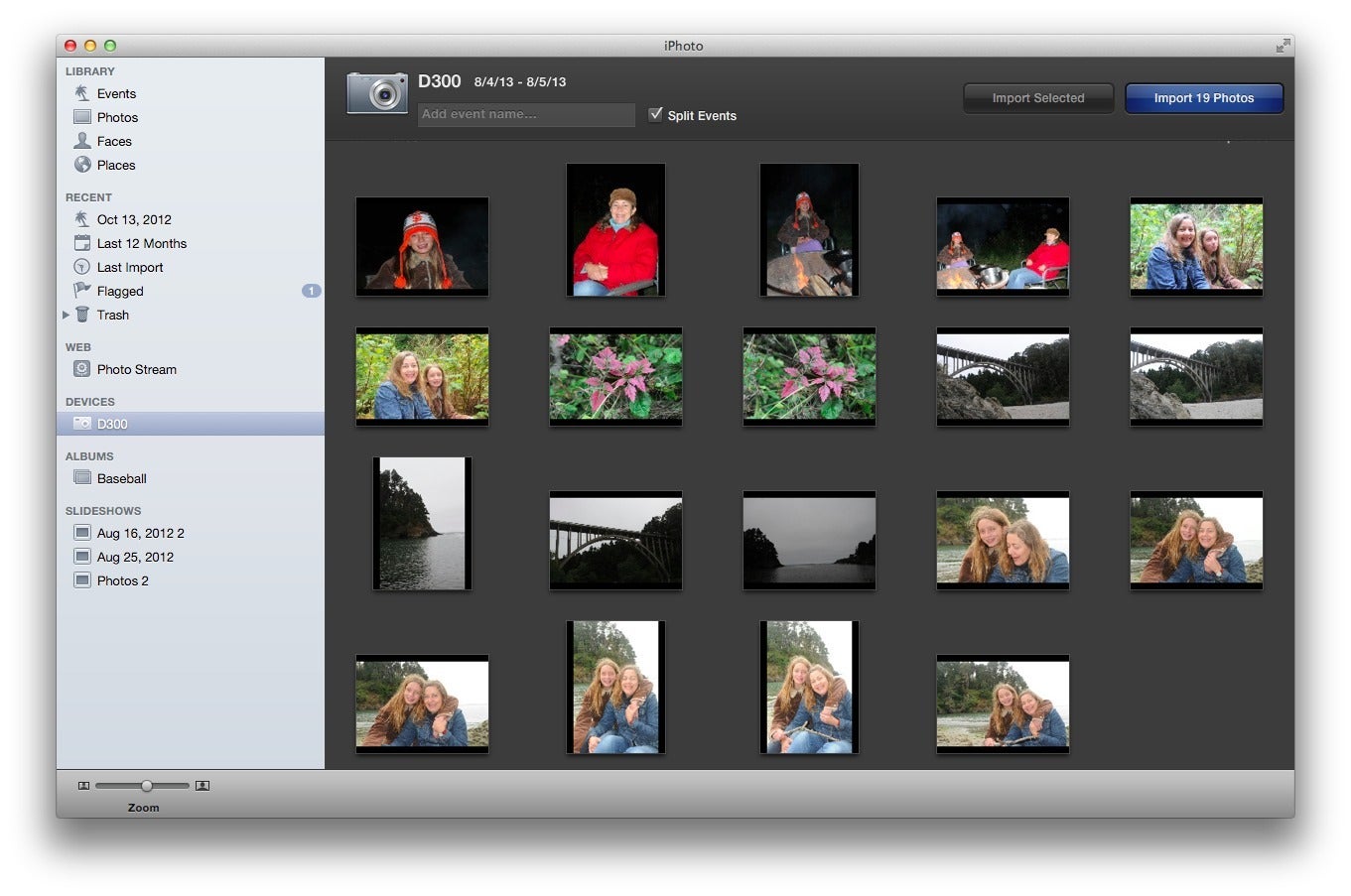This screenshot has width=1351, height=896.
Task: Click the D300 camera device icon in sidebar
Action: (82, 424)
